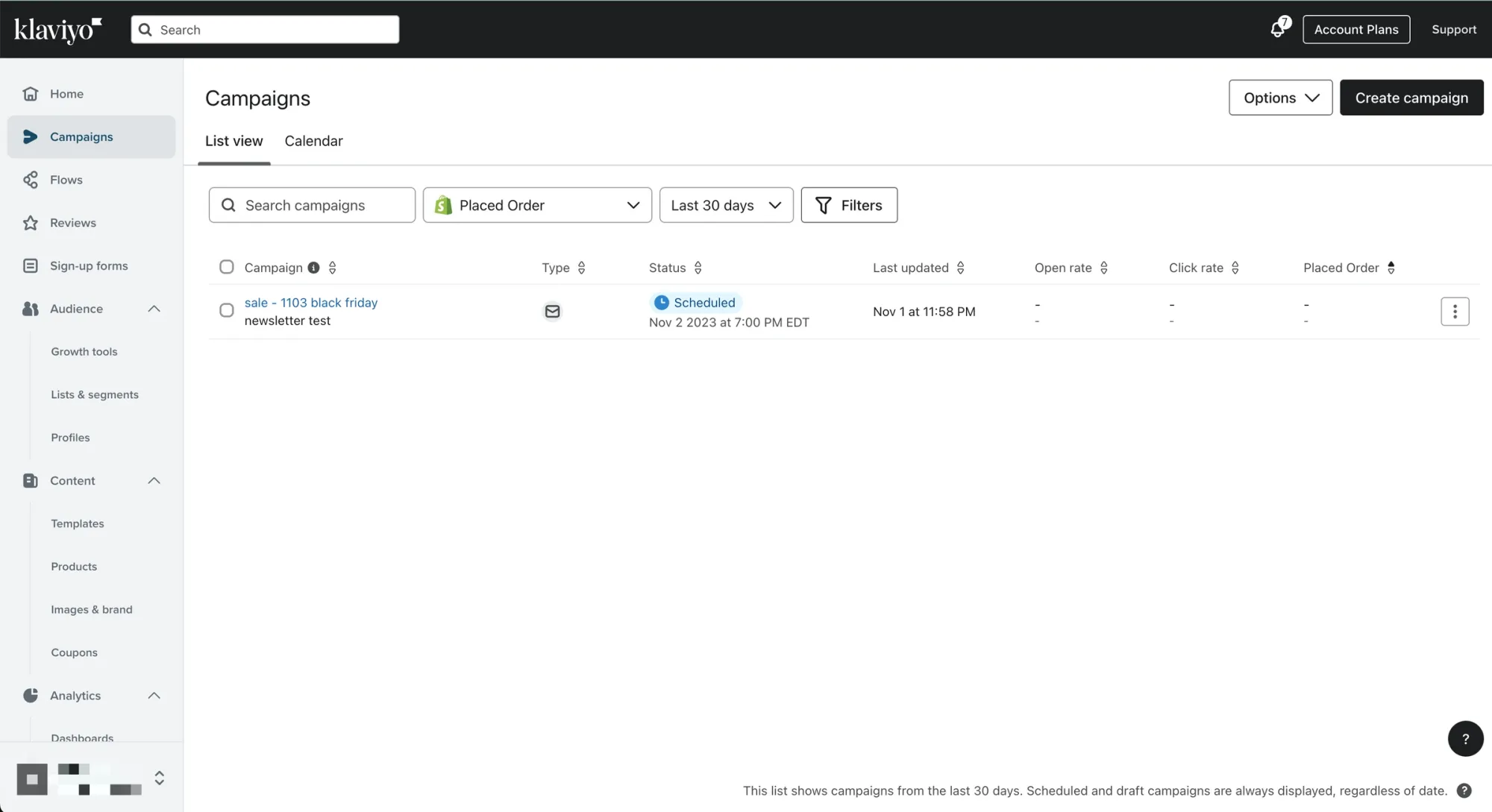Click the Sign-up forms icon

(31, 265)
